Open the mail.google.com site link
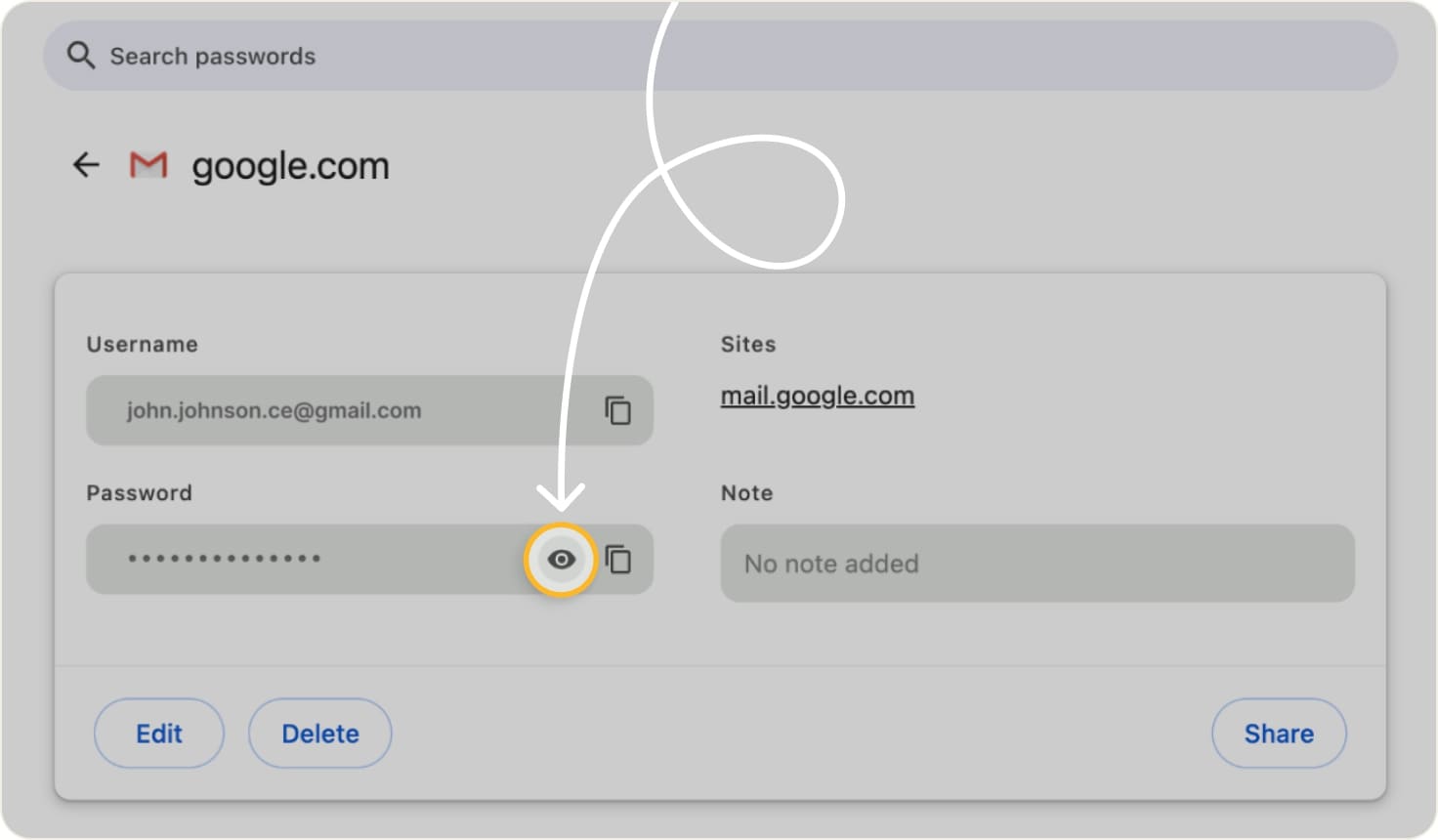Screen dimensions: 1438x840 817,396
